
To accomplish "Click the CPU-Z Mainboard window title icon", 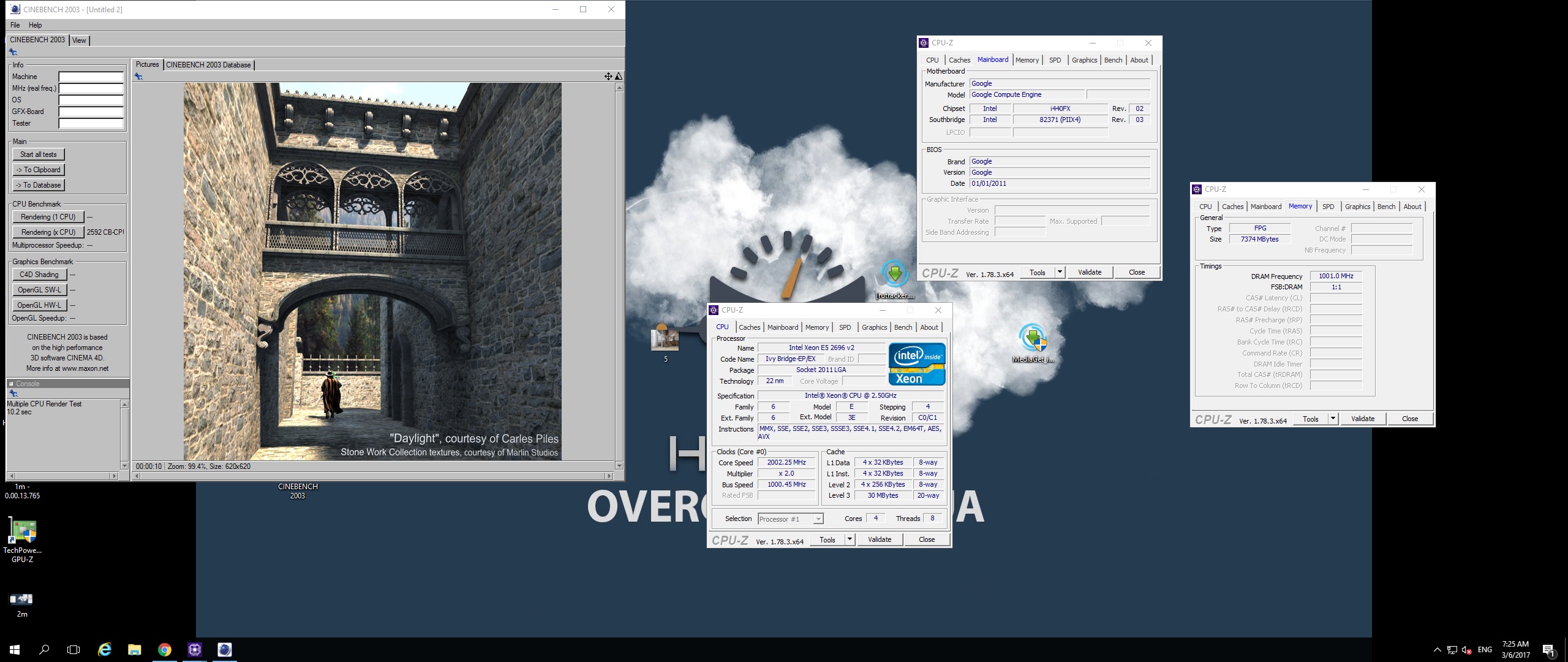I will tap(924, 43).
